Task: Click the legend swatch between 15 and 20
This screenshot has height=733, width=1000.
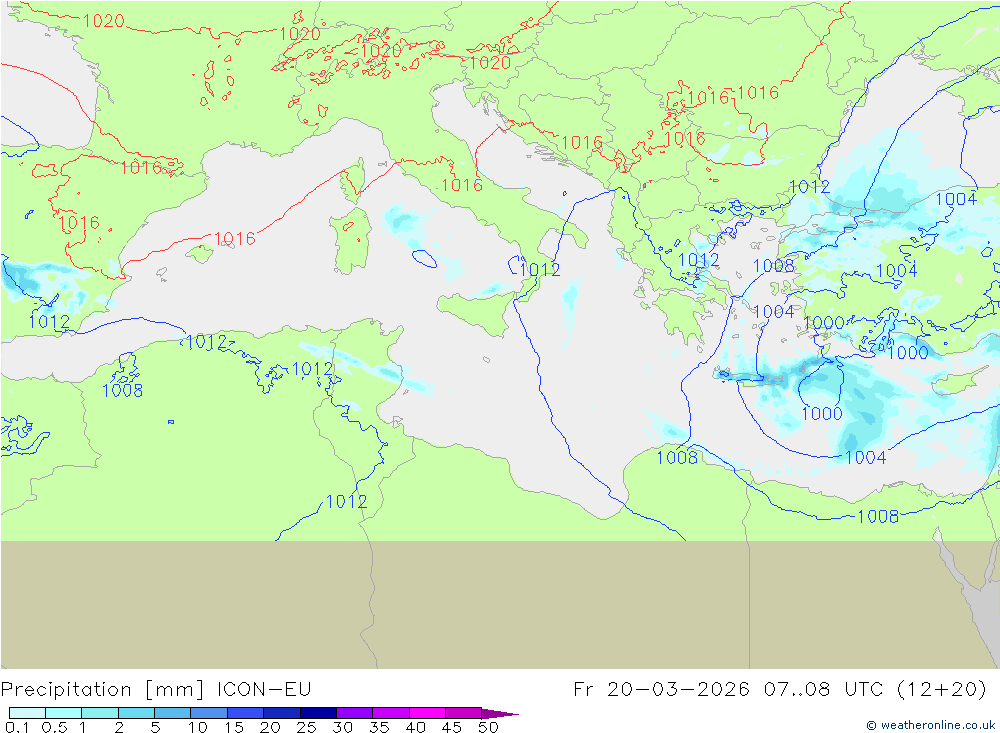Action: [x=246, y=713]
